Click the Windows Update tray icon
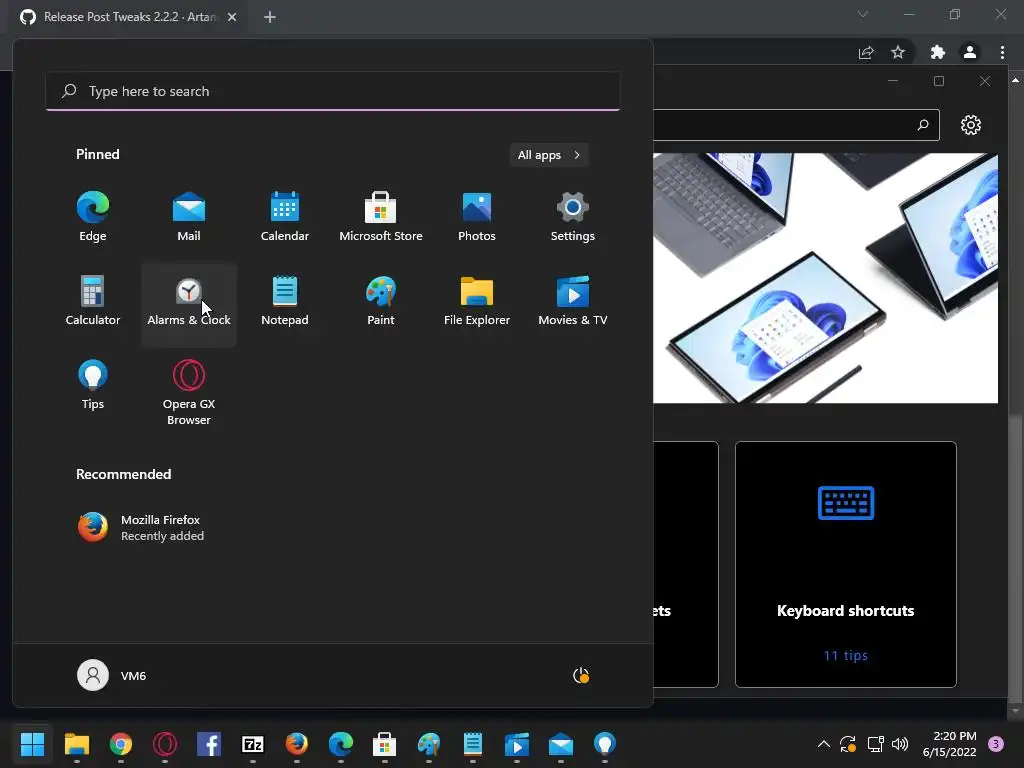The height and width of the screenshot is (768, 1024). coord(848,744)
